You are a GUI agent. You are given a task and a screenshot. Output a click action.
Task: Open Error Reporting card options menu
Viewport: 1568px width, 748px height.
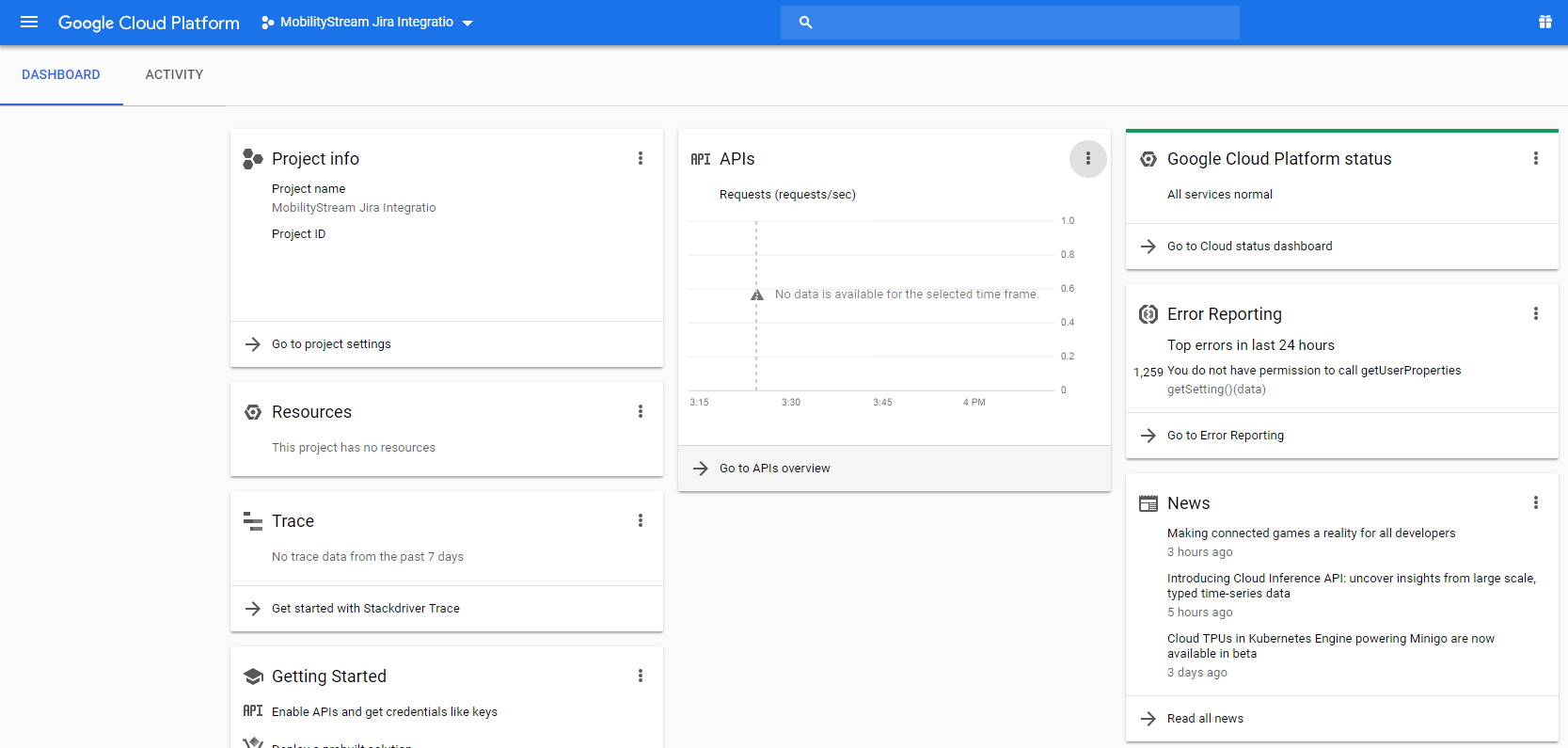pos(1535,313)
